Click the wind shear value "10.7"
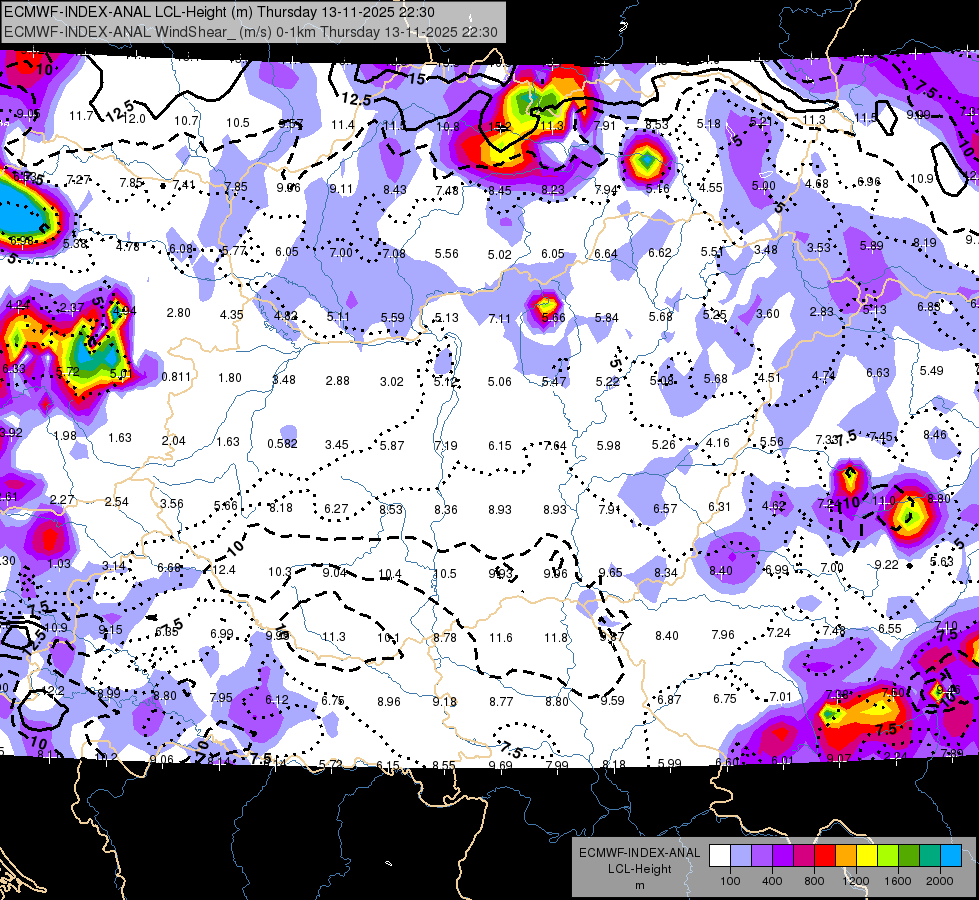 [186, 121]
